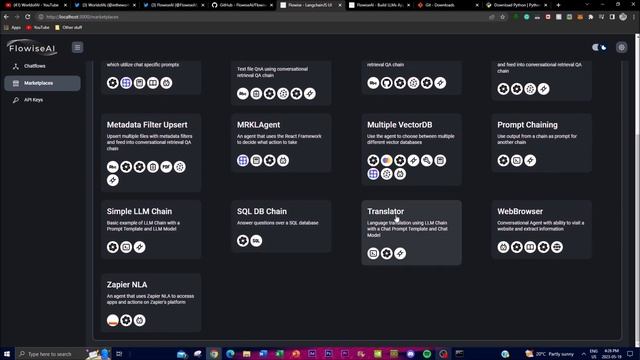
Task: Select Marketplaces in the sidebar
Action: click(42, 83)
